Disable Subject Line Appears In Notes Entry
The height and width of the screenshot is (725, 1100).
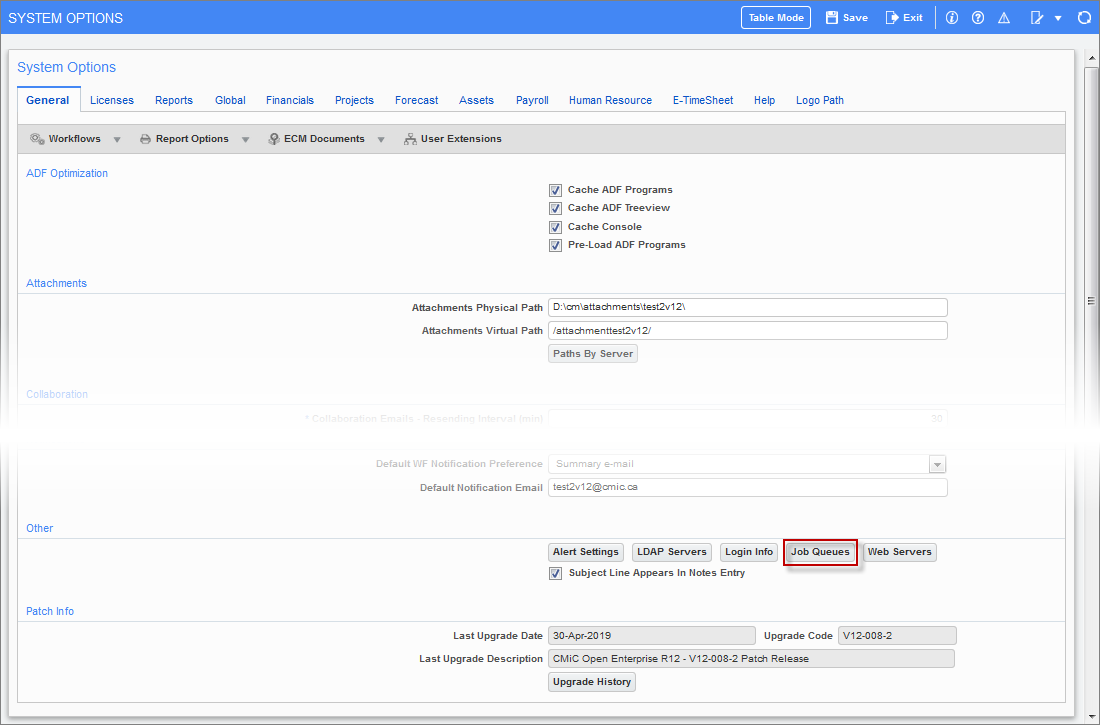(x=556, y=574)
